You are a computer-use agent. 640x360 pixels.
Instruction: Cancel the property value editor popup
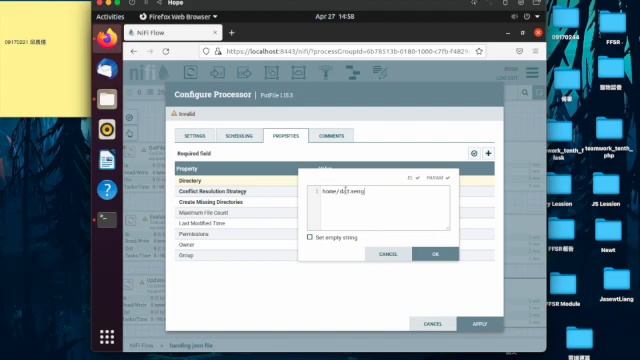388,254
